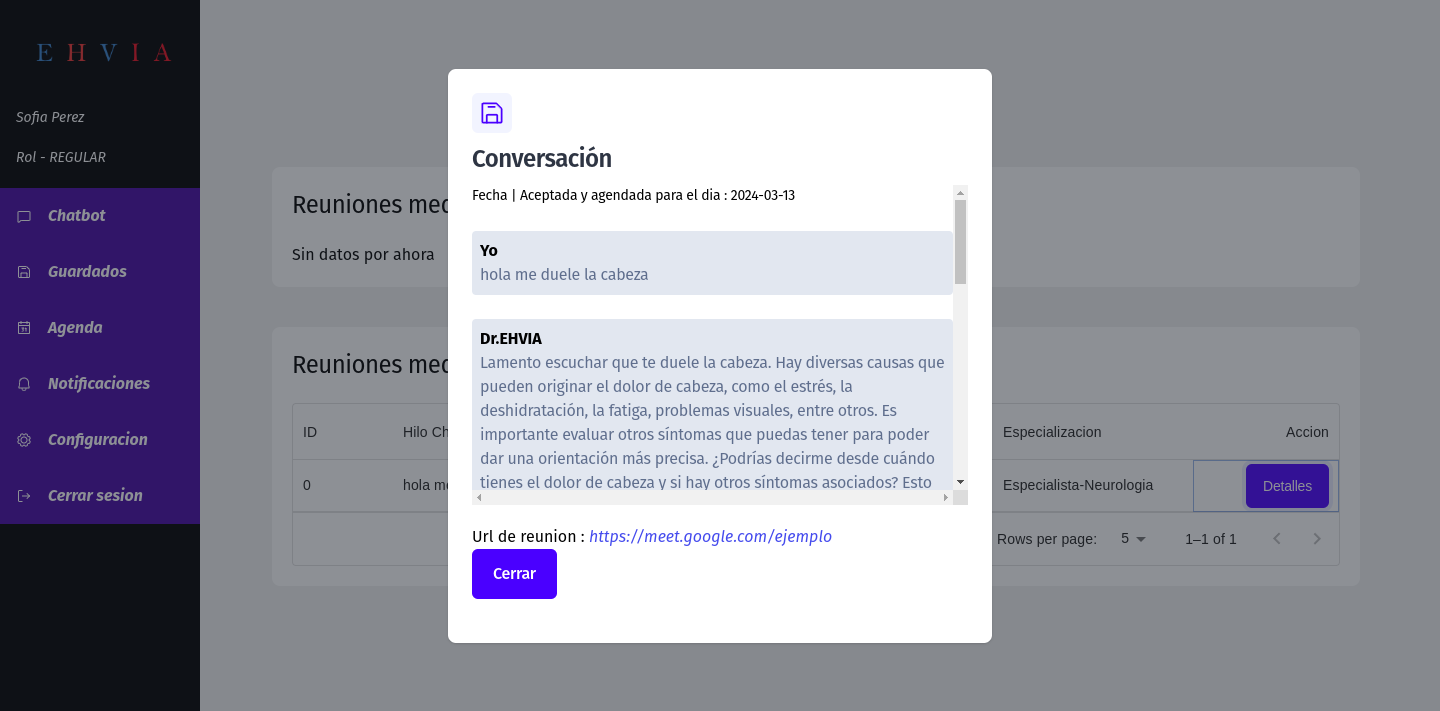Image resolution: width=1440 pixels, height=711 pixels.
Task: Click the Cerrar sesion logout icon
Action: point(24,496)
